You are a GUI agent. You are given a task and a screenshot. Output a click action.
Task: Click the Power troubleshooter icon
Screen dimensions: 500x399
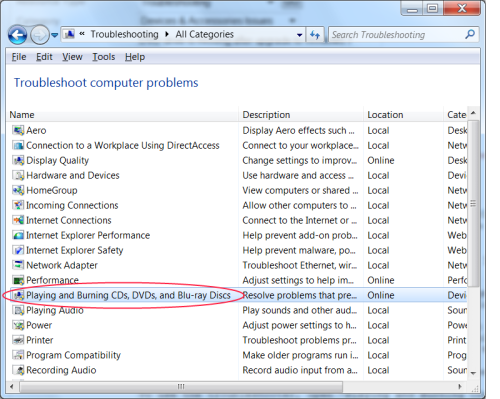click(18, 325)
